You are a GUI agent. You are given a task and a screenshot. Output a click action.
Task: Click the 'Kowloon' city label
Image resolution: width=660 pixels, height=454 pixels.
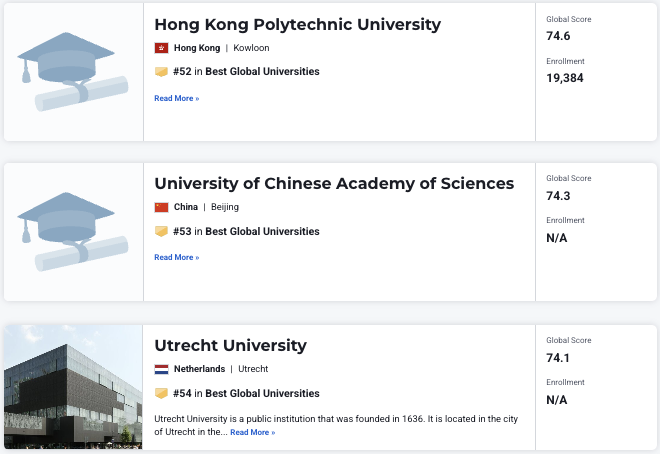point(251,48)
